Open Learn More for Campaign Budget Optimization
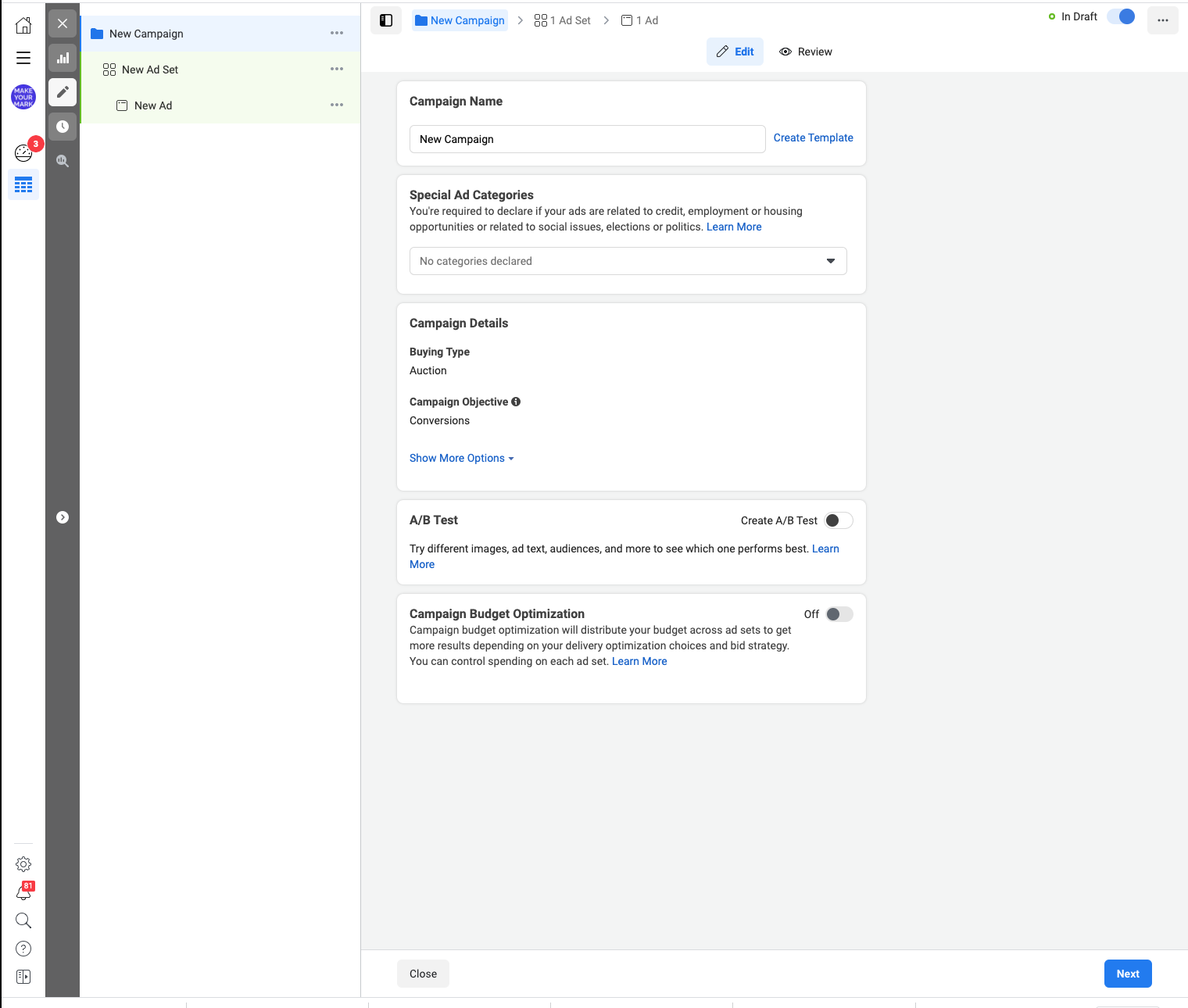 (639, 661)
